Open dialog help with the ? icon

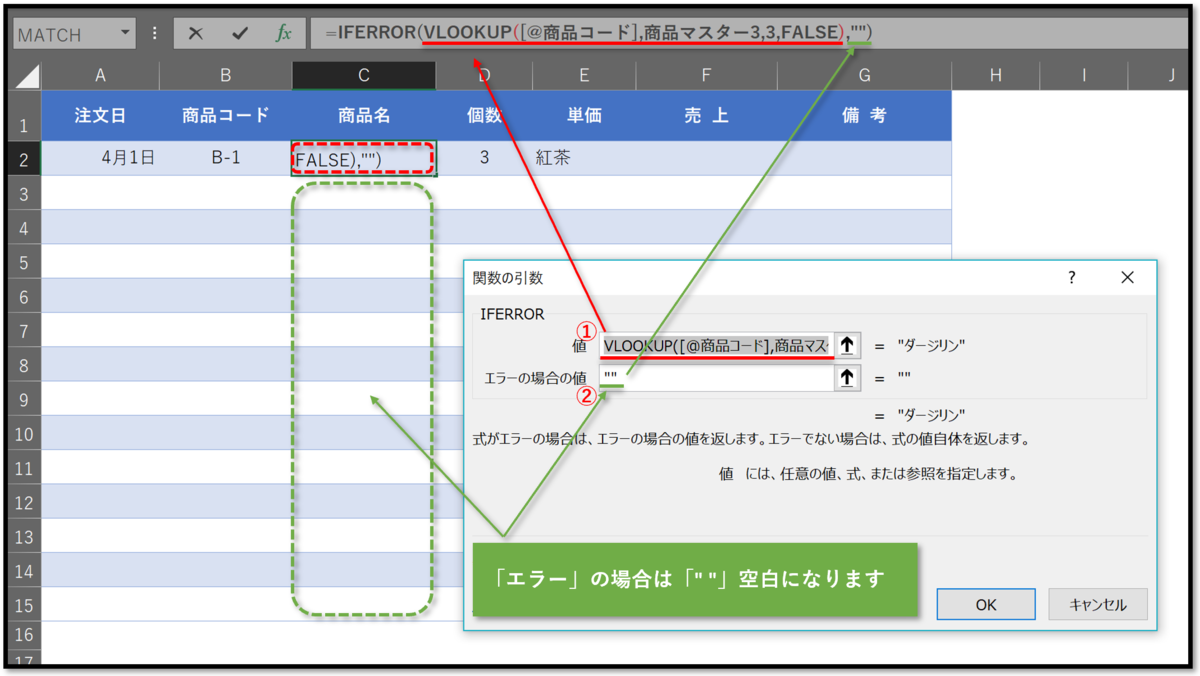pyautogui.click(x=1071, y=278)
